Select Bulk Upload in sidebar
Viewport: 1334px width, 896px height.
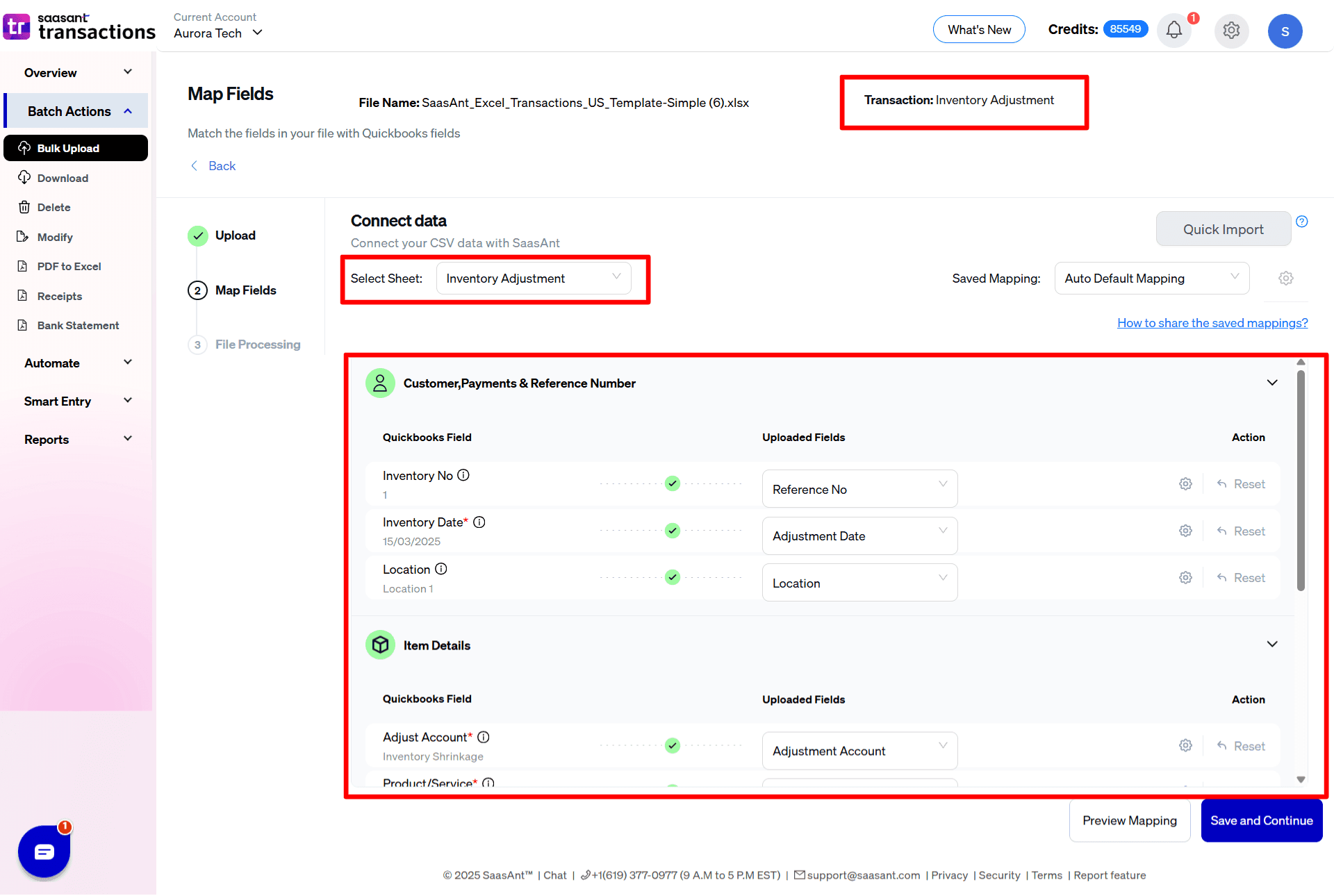pos(76,148)
